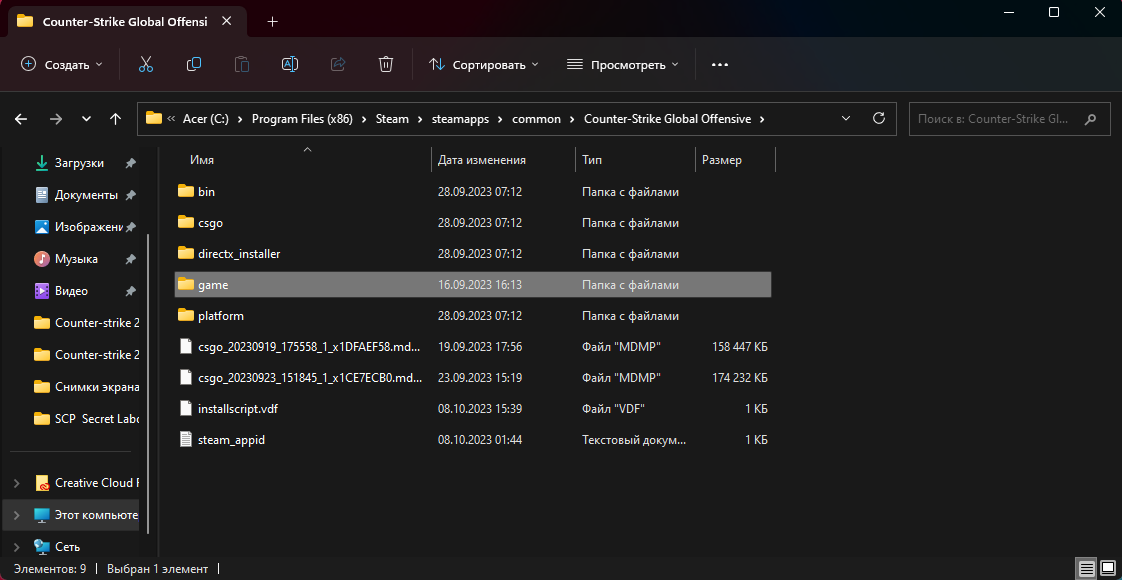This screenshot has width=1122, height=580.
Task: Click the Copy icon in toolbar
Action: click(194, 64)
